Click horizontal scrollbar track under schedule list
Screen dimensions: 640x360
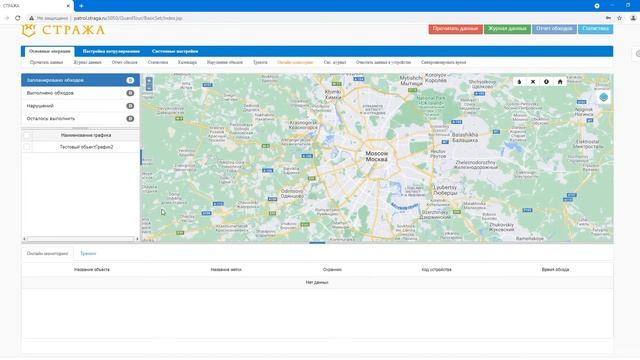tap(80, 239)
